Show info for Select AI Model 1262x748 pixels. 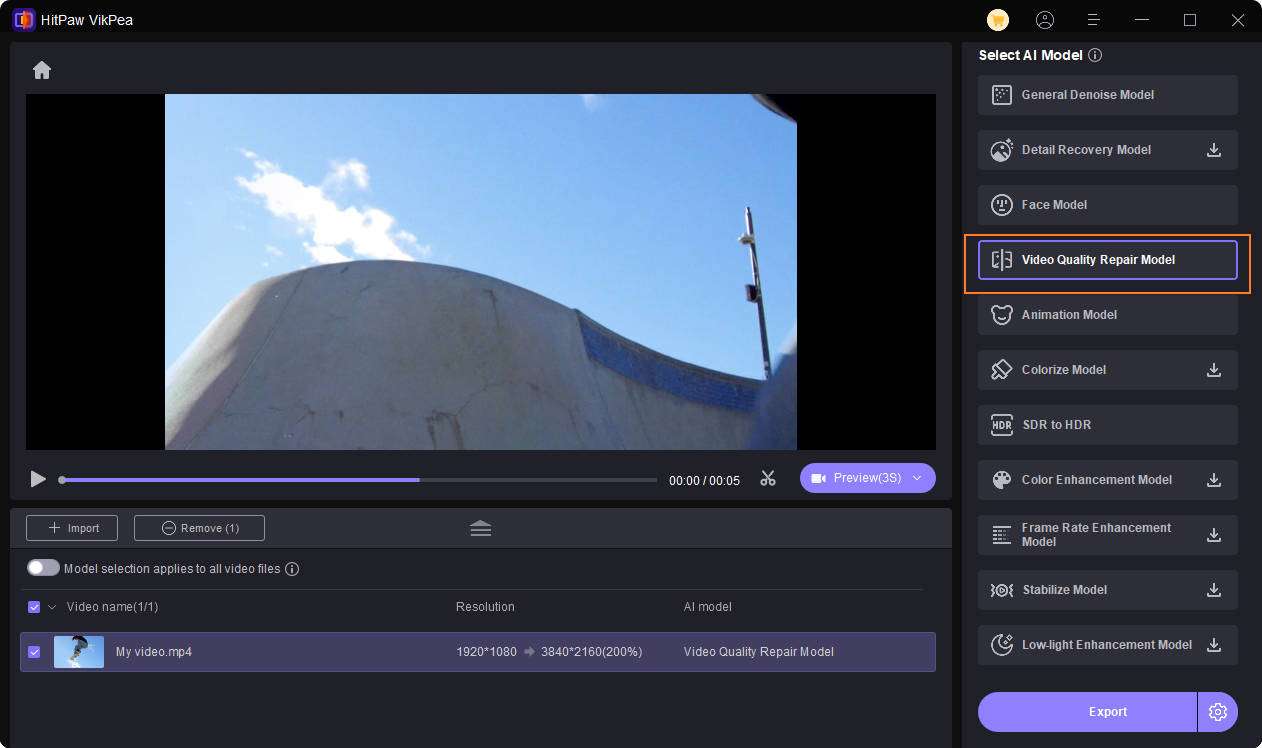[1095, 55]
